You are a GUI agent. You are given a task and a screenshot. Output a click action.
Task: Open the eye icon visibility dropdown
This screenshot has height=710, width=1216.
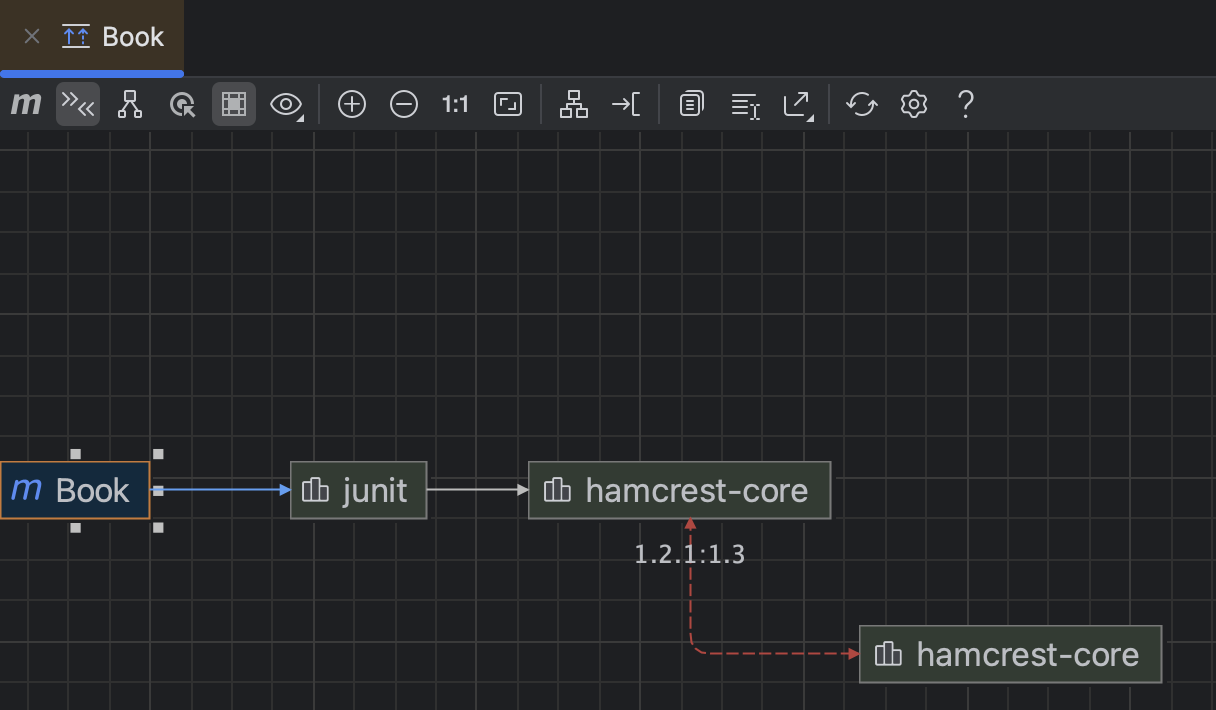click(286, 104)
